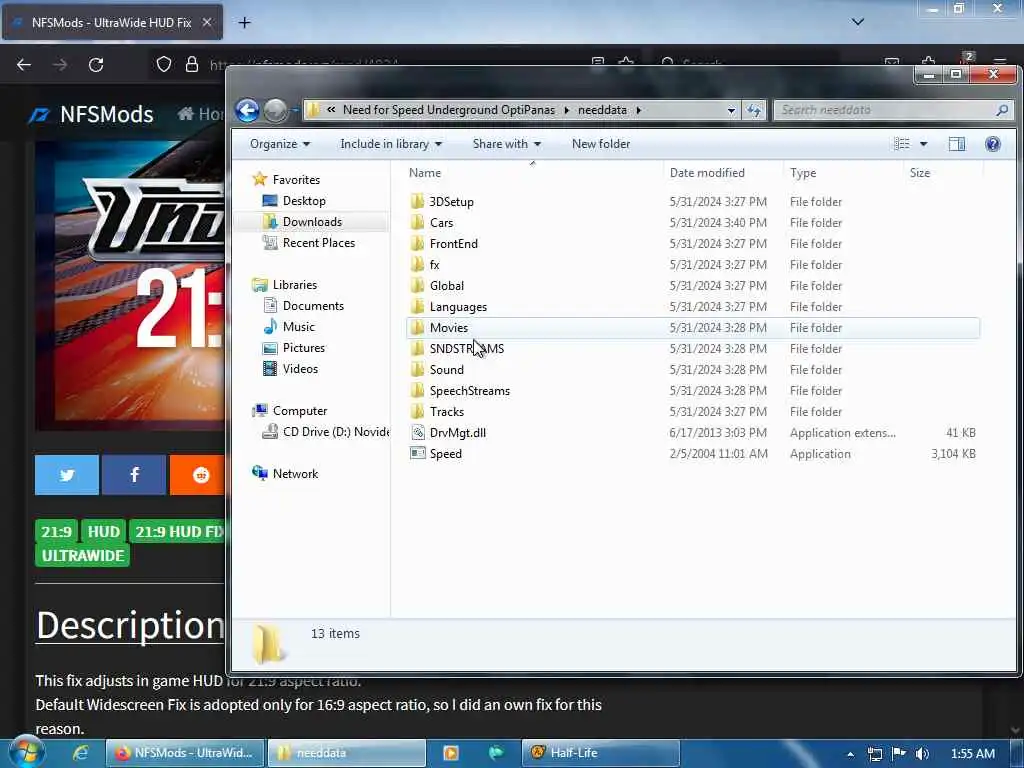
Task: Open Firefox list all tabs chevron
Action: pyautogui.click(x=858, y=22)
